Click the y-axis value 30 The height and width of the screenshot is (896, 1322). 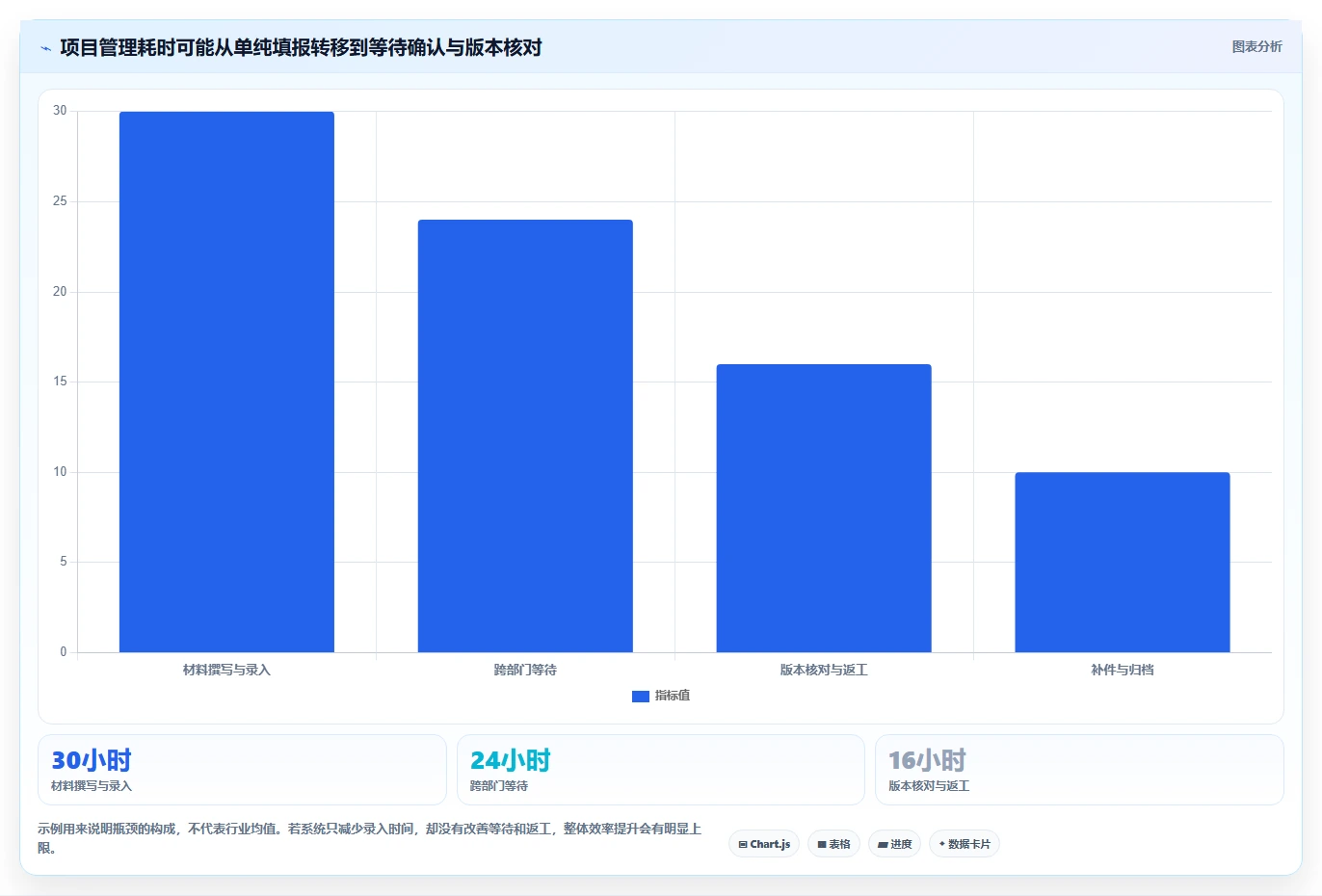pos(61,111)
